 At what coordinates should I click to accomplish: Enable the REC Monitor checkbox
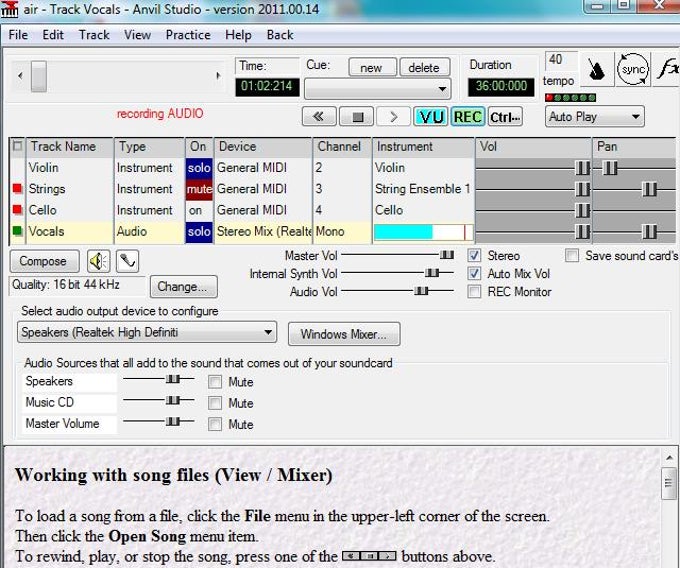point(474,291)
